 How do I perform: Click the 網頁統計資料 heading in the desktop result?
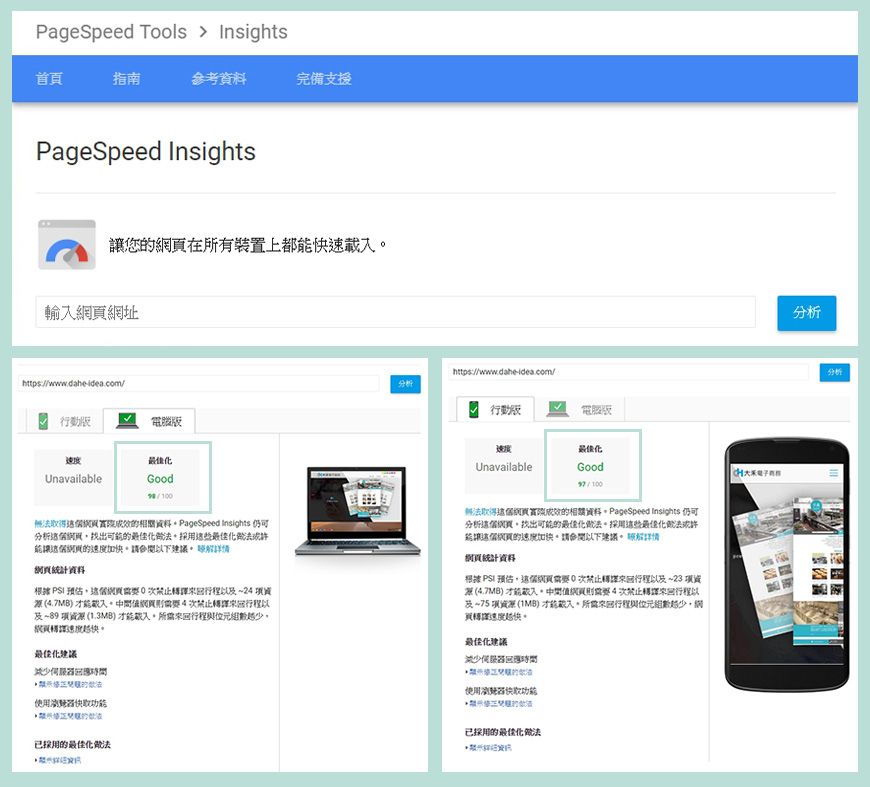tap(60, 570)
